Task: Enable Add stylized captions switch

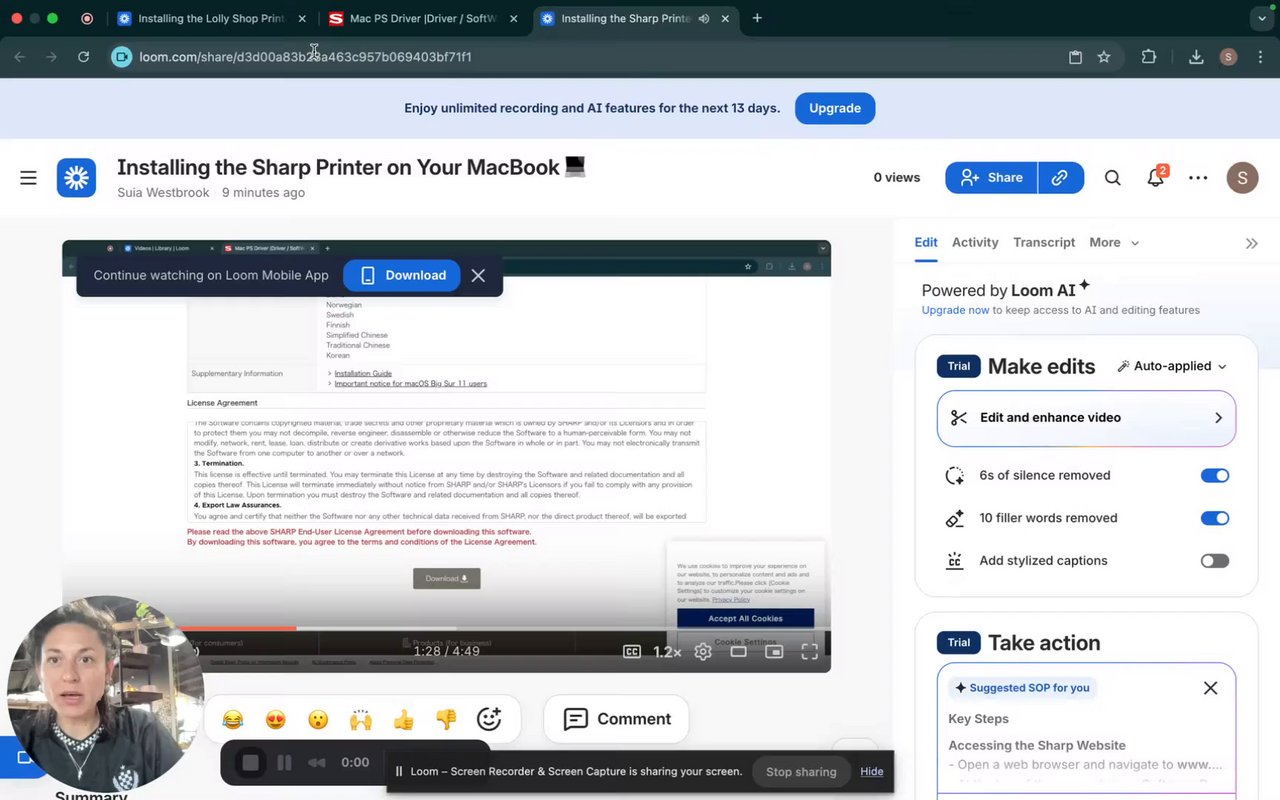Action: tap(1215, 561)
